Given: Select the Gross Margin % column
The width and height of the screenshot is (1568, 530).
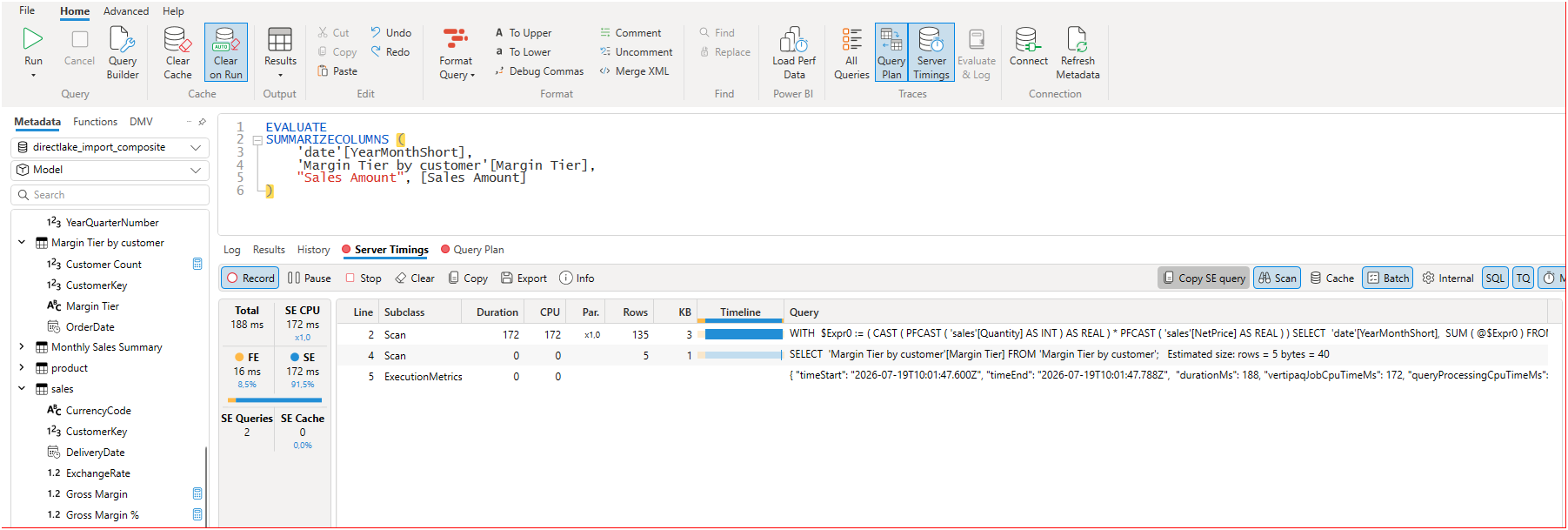Looking at the screenshot, I should pyautogui.click(x=103, y=515).
